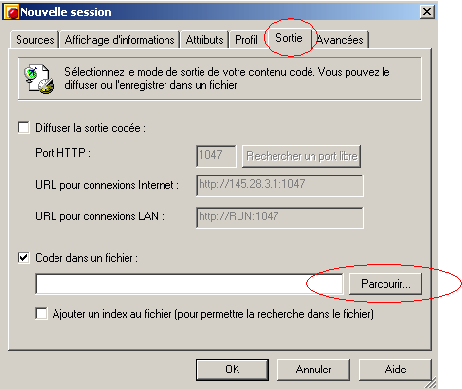Viewport: 462px width, 389px height.
Task: Uncheck Coder dans un fichier
Action: coord(24,258)
